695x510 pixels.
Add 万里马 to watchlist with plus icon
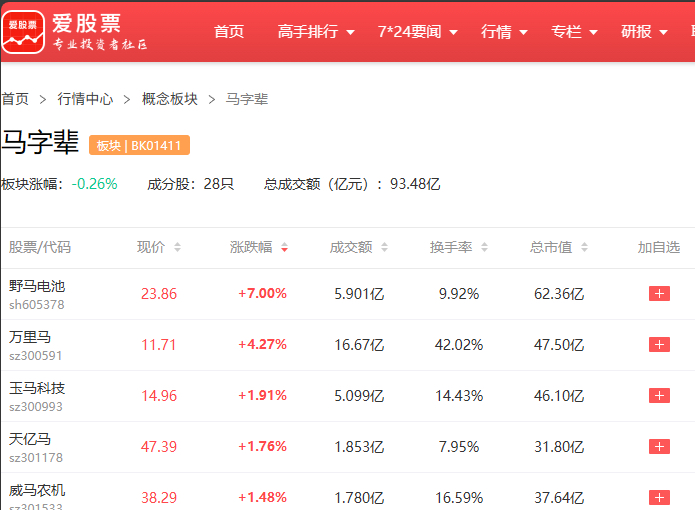pyautogui.click(x=659, y=344)
